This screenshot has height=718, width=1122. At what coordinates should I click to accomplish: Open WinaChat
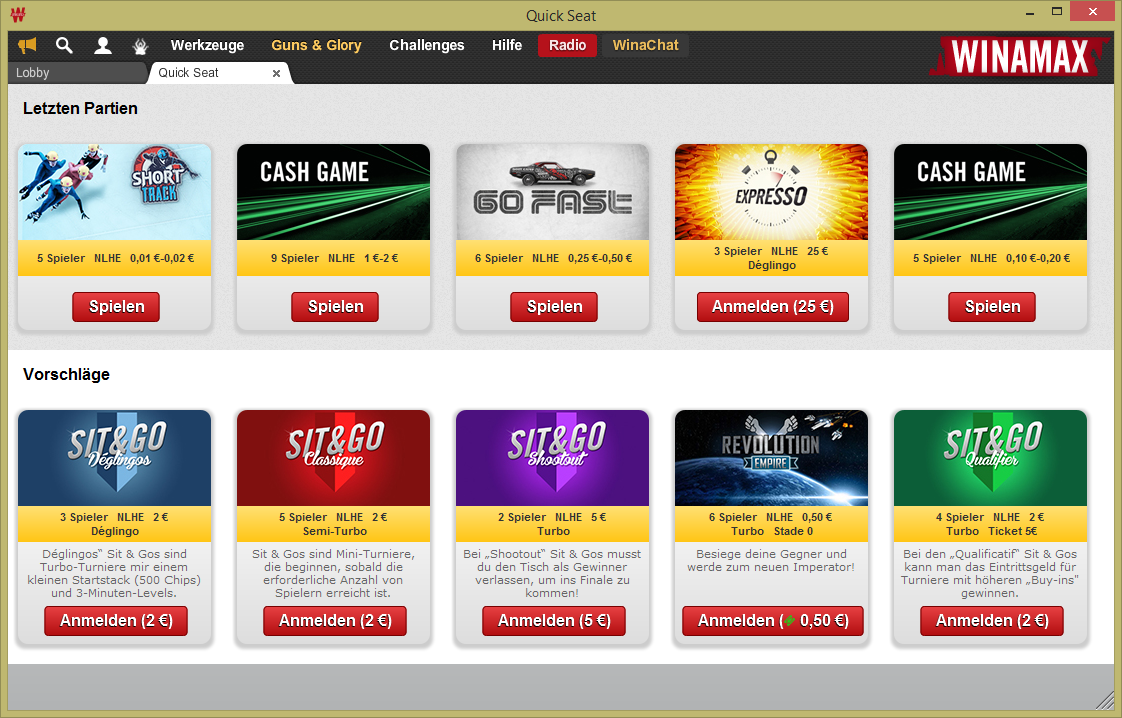click(x=645, y=45)
